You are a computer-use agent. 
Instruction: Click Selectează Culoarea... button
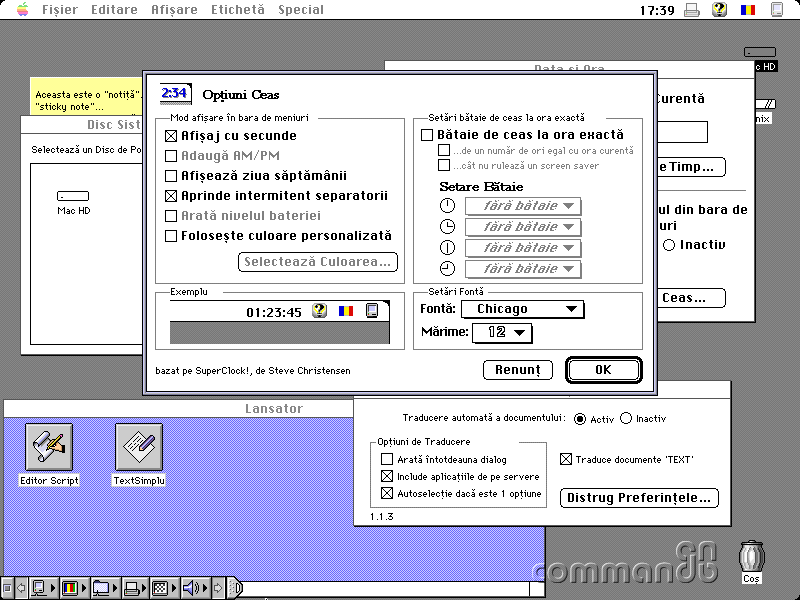pyautogui.click(x=317, y=262)
